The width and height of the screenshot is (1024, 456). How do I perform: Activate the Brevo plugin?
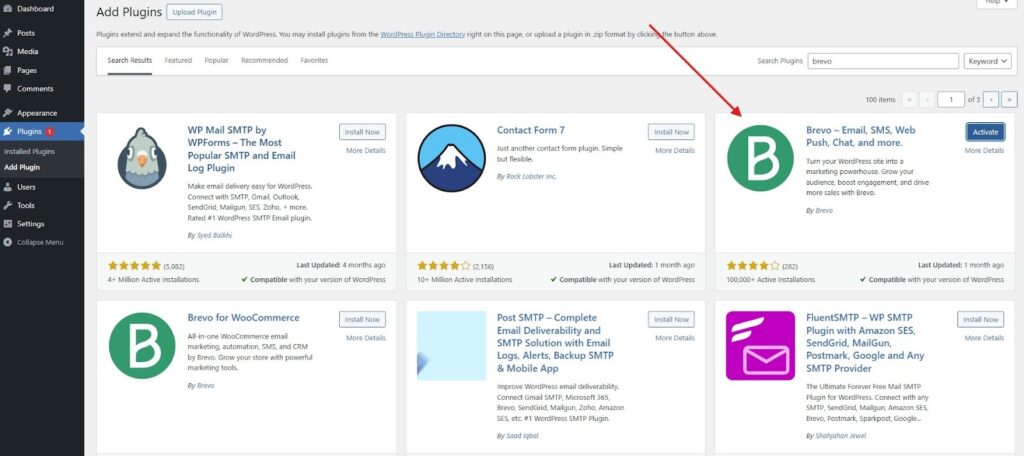click(x=985, y=132)
